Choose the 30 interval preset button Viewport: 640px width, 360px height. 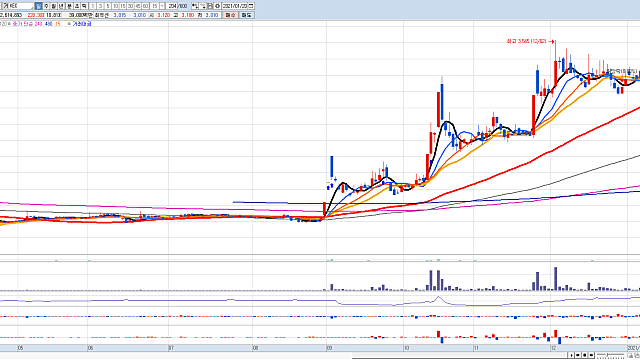click(x=131, y=6)
